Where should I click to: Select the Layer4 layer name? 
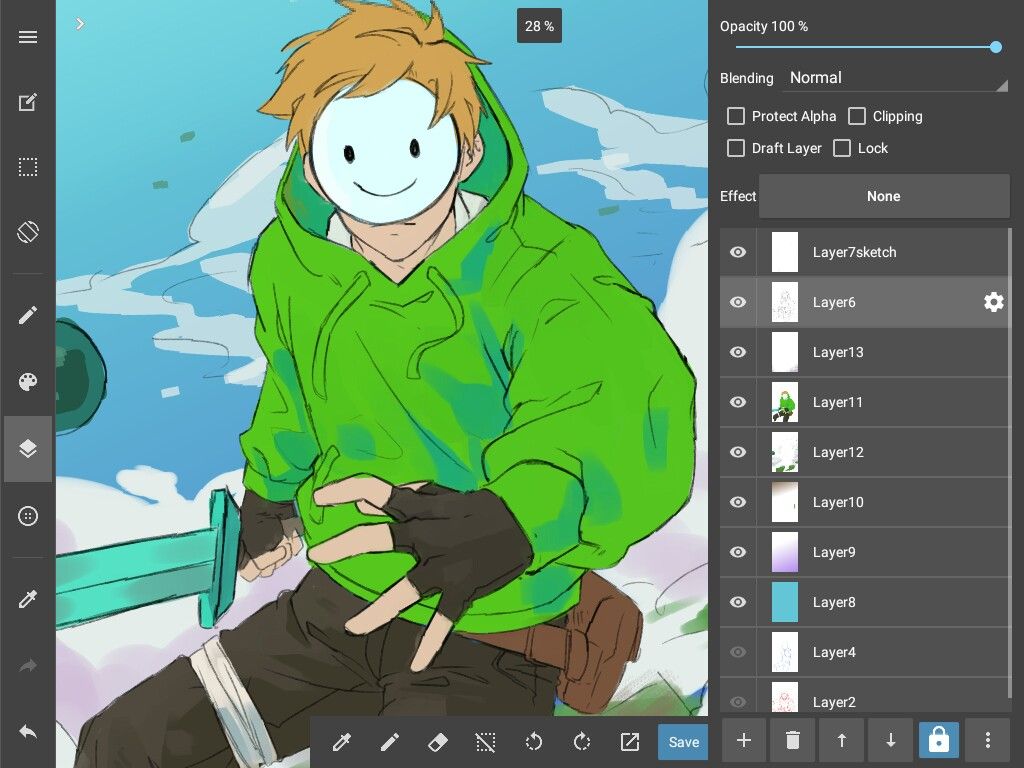click(x=834, y=652)
